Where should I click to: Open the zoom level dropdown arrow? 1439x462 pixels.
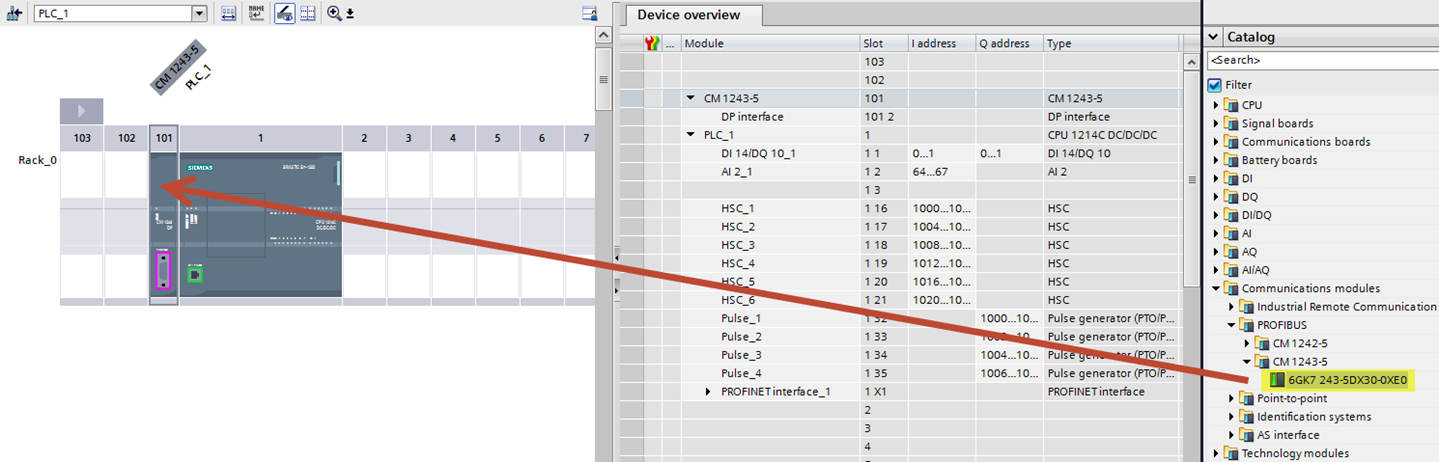pyautogui.click(x=350, y=14)
